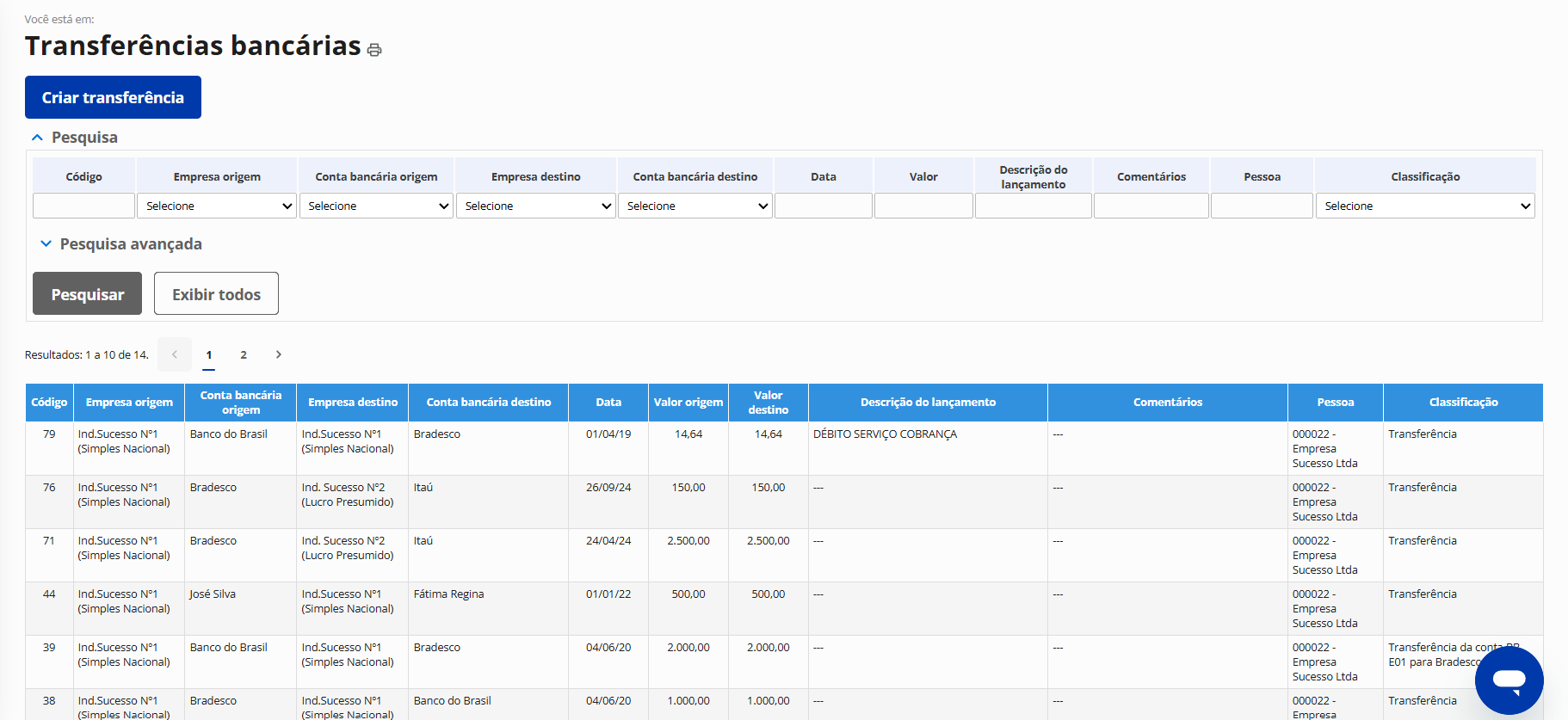Open the Classificação filter dropdown
Screen dimensions: 1568x720
(x=1424, y=206)
